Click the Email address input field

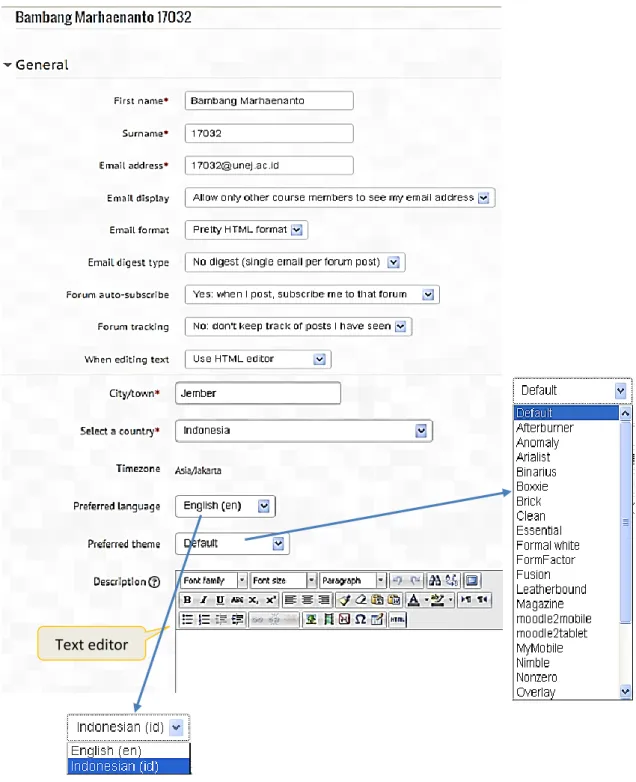click(269, 166)
